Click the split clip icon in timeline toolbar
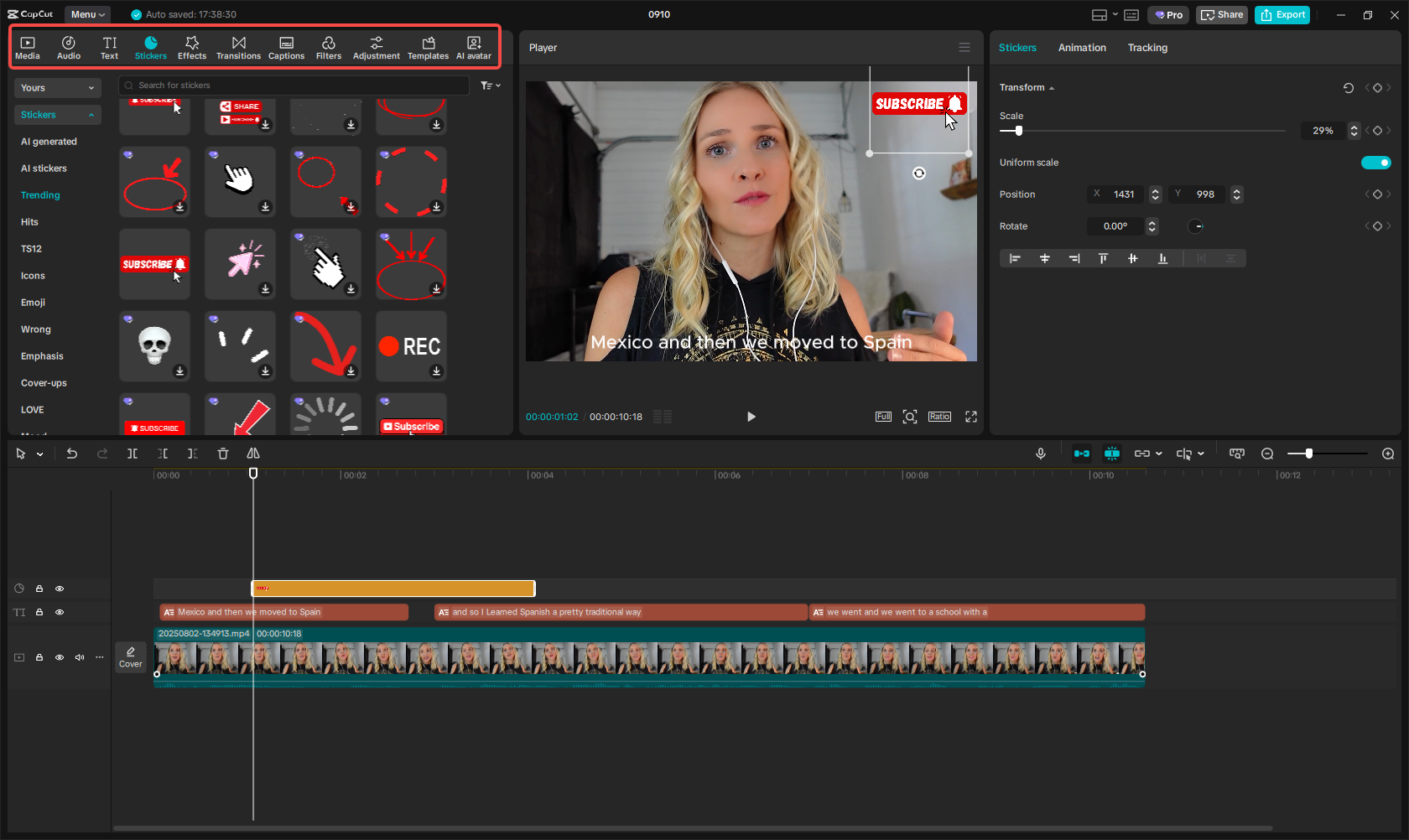 (x=133, y=454)
